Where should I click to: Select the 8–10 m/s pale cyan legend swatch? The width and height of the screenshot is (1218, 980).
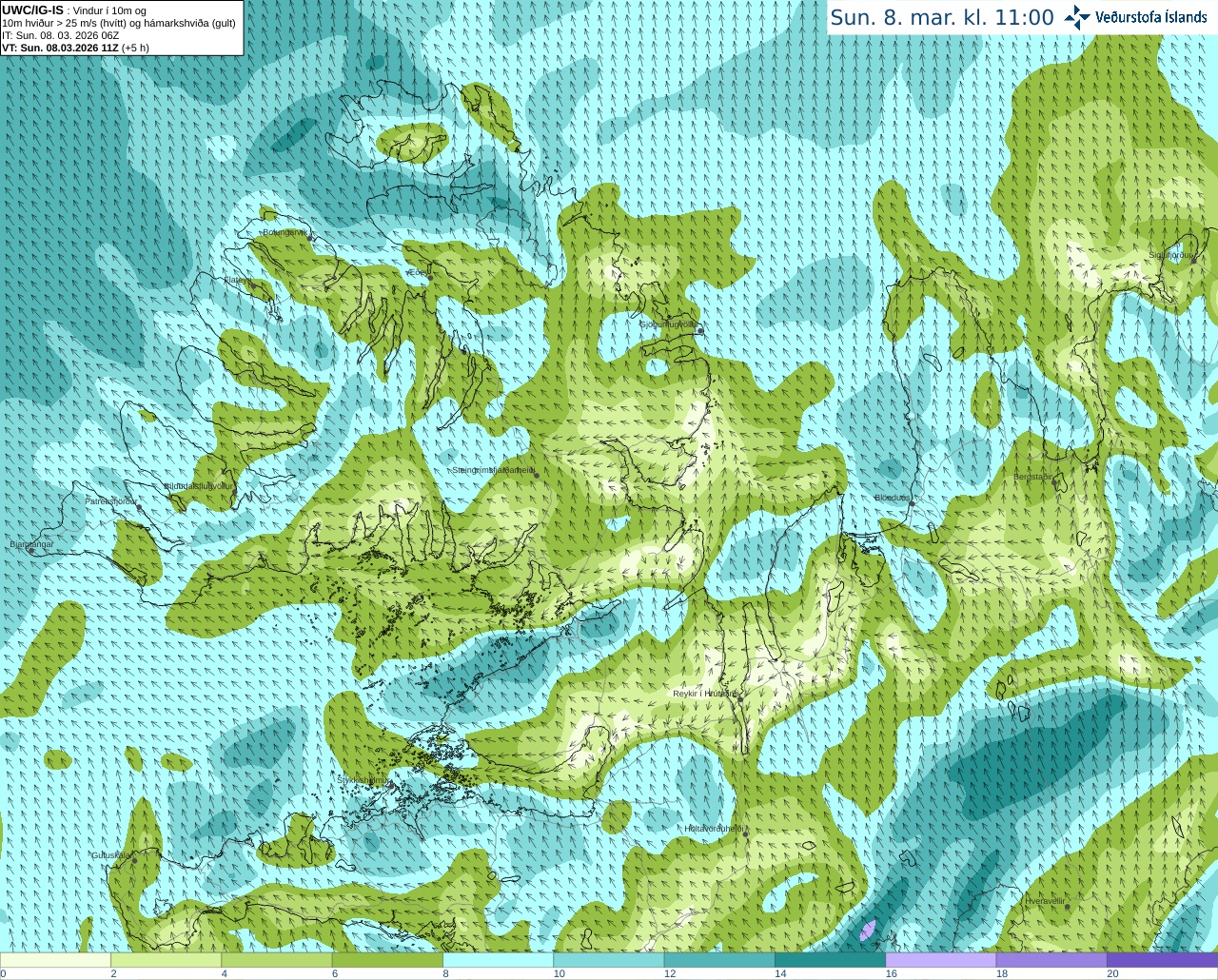point(498,960)
